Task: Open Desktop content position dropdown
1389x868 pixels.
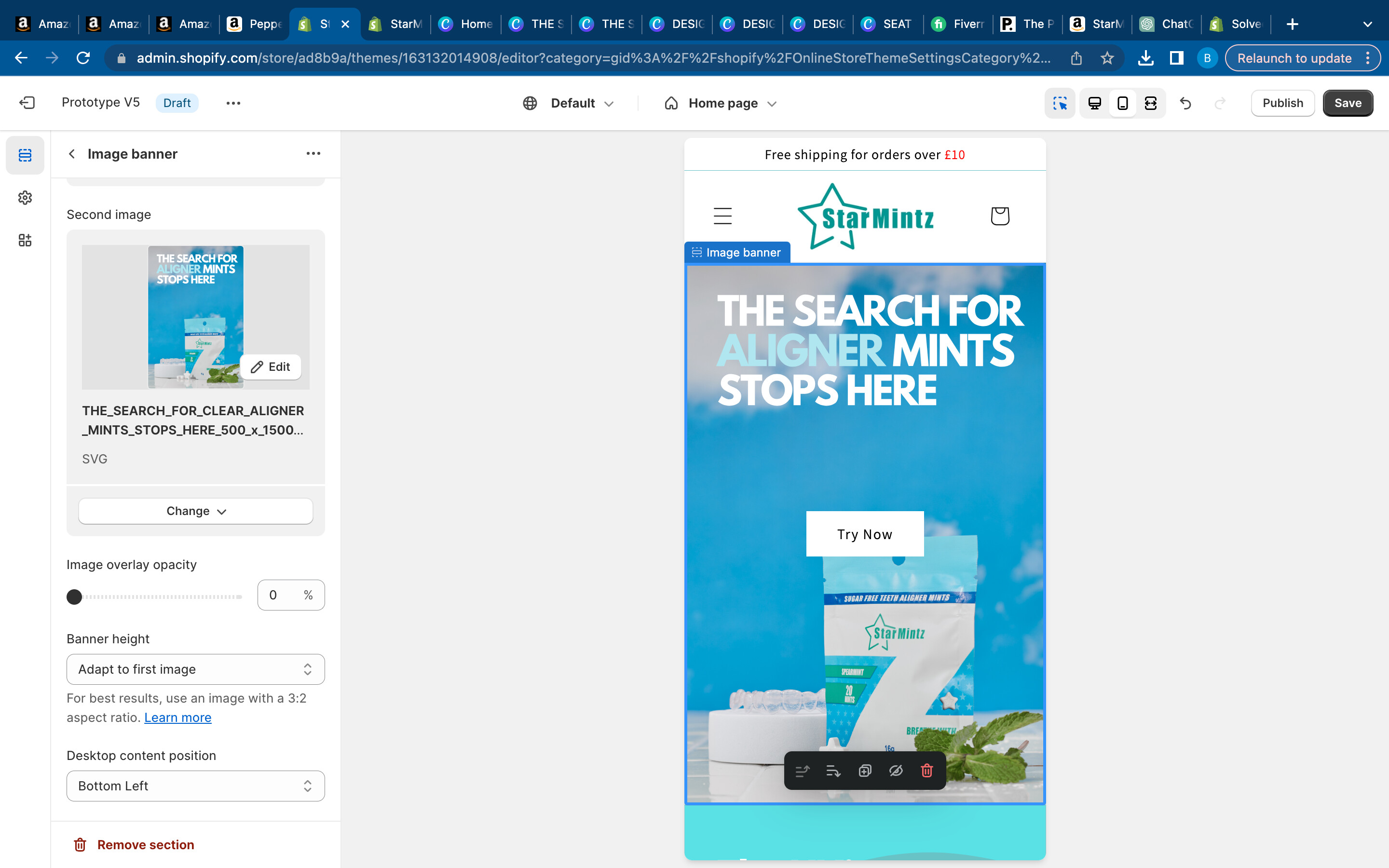Action: [x=195, y=786]
